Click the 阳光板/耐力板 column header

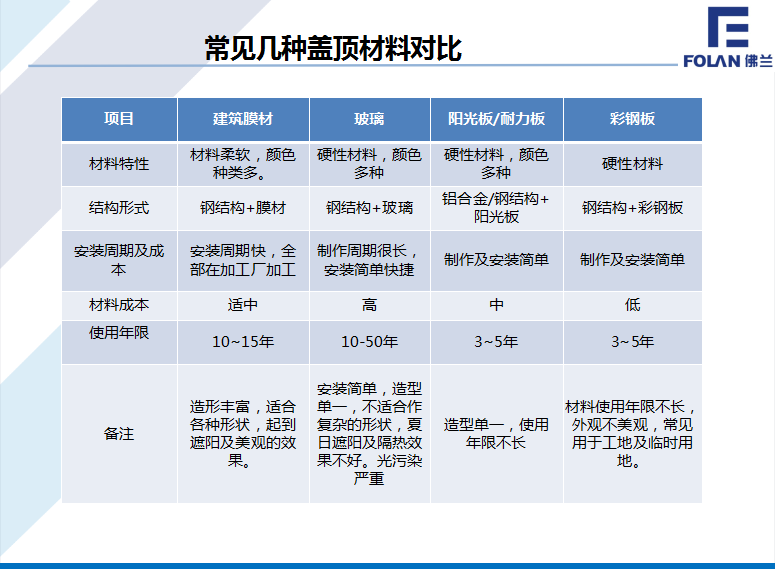496,119
